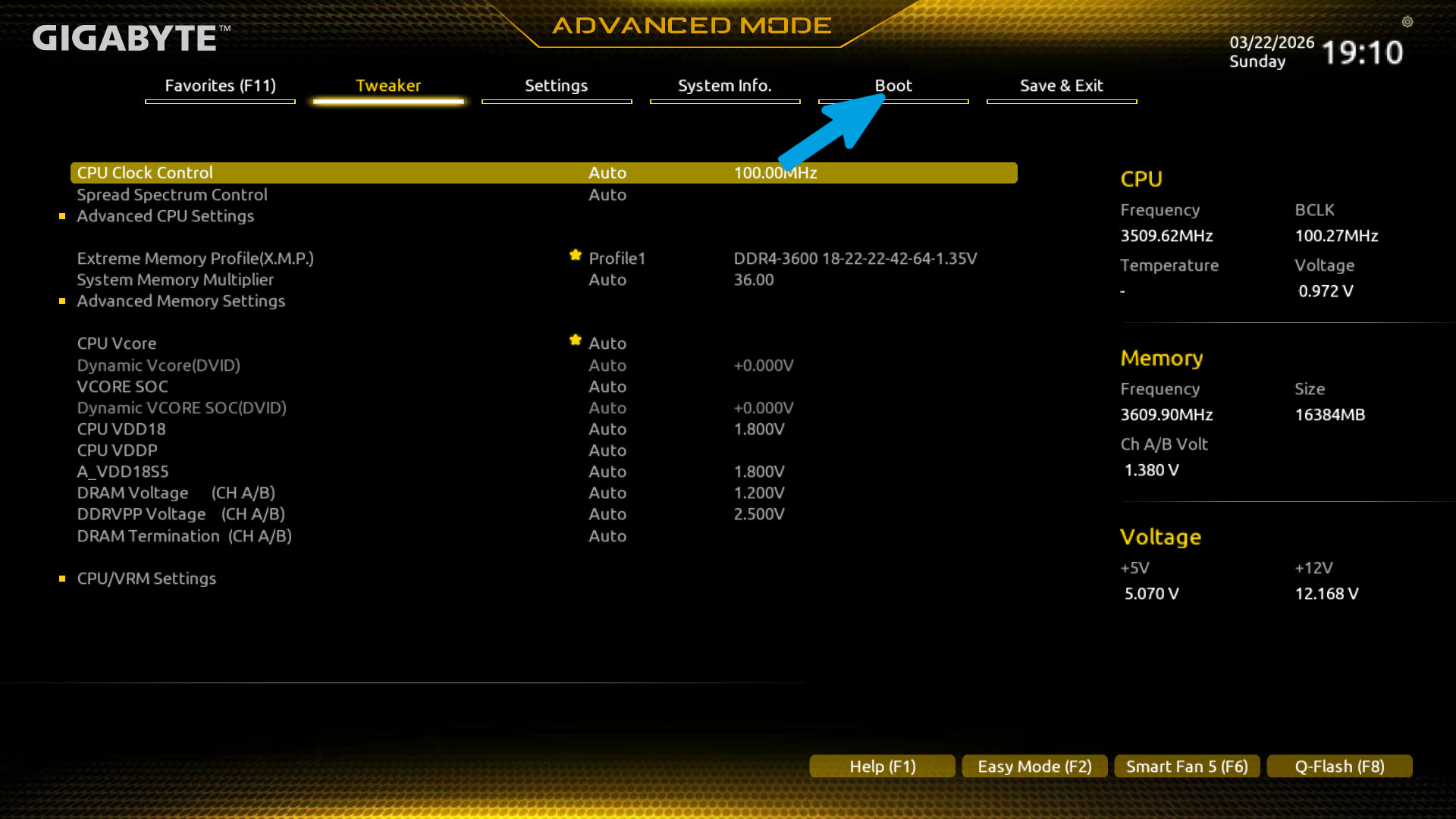
Task: Click Dynamic Vcore(DVID) +0.000V value
Action: pos(764,366)
